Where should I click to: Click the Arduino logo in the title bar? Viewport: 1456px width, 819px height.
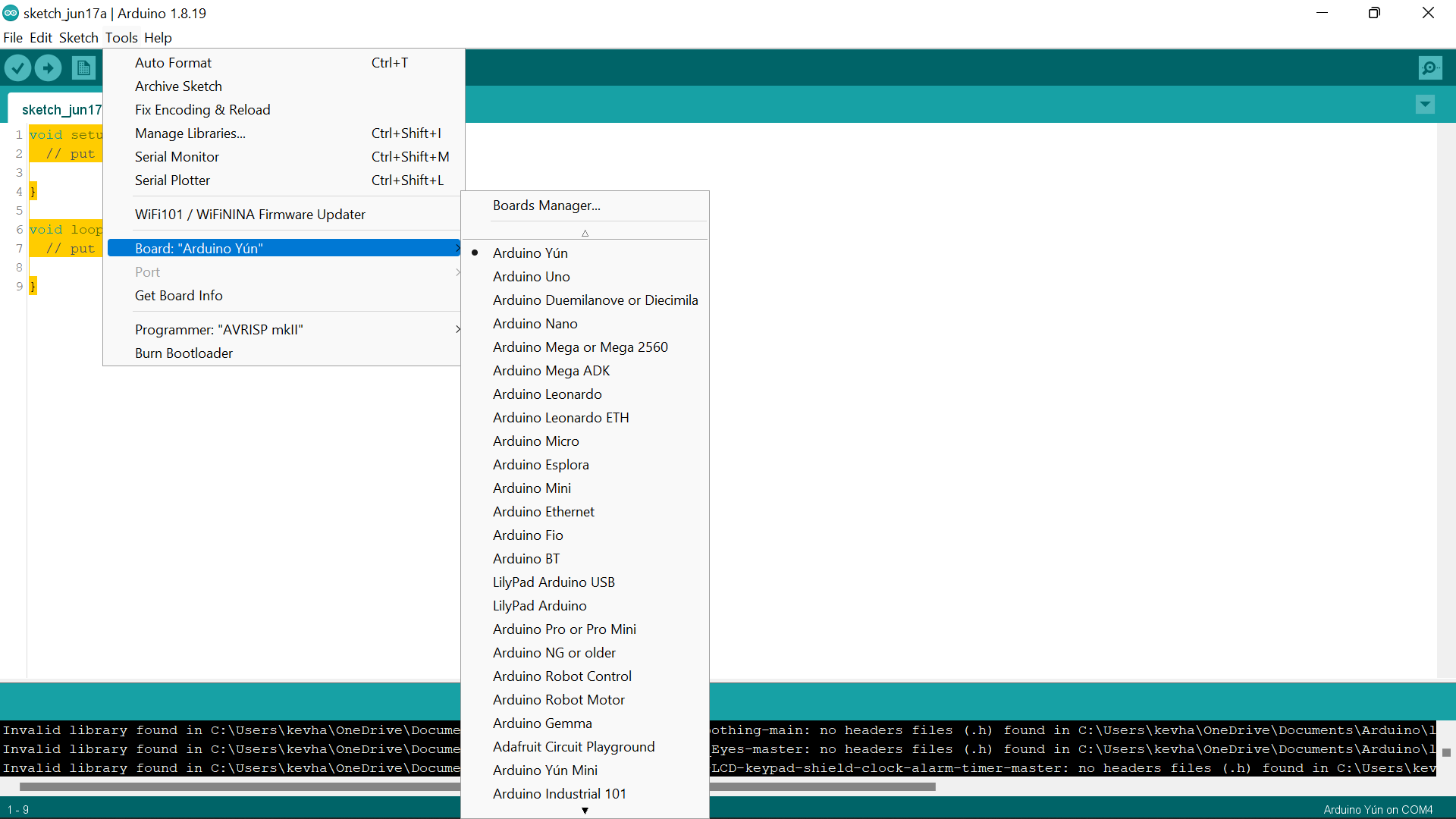[x=10, y=12]
